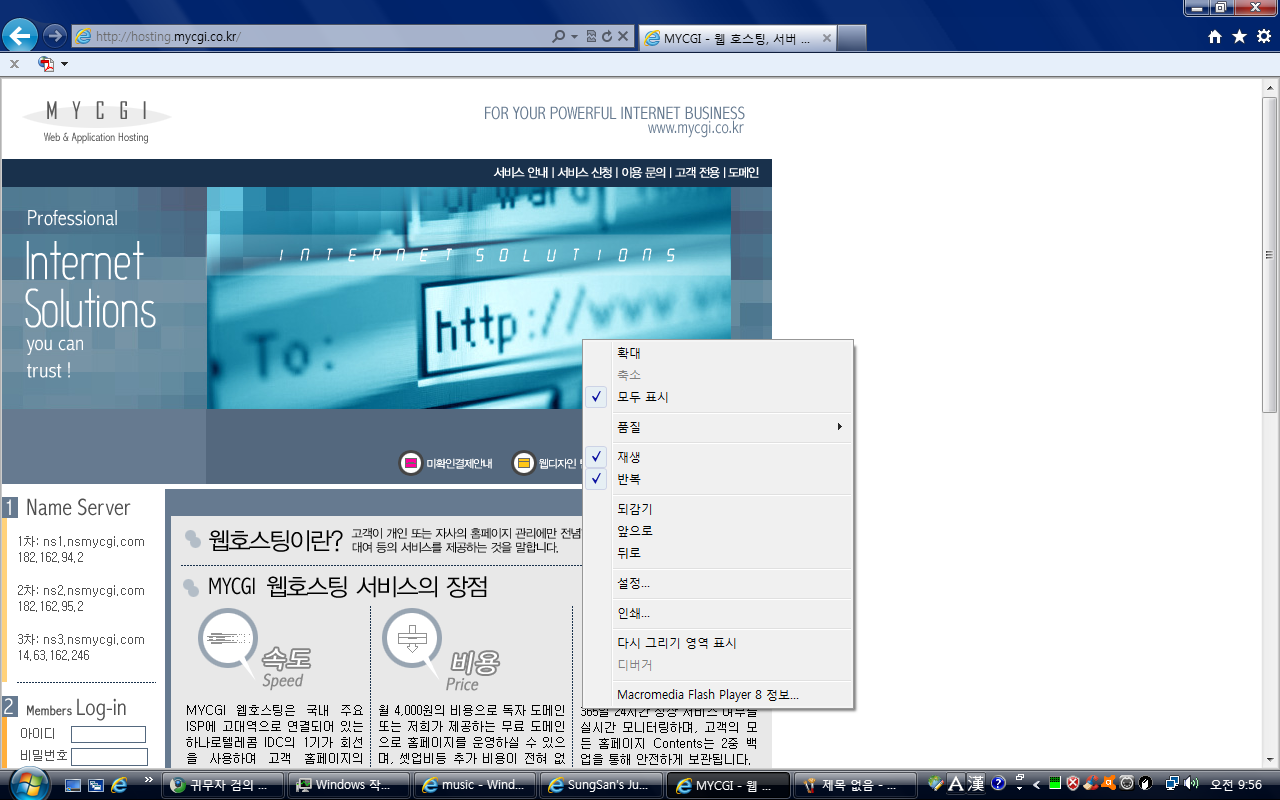Switch to the music - Wind... taskbar window
Image resolution: width=1280 pixels, height=800 pixels.
coord(475,785)
